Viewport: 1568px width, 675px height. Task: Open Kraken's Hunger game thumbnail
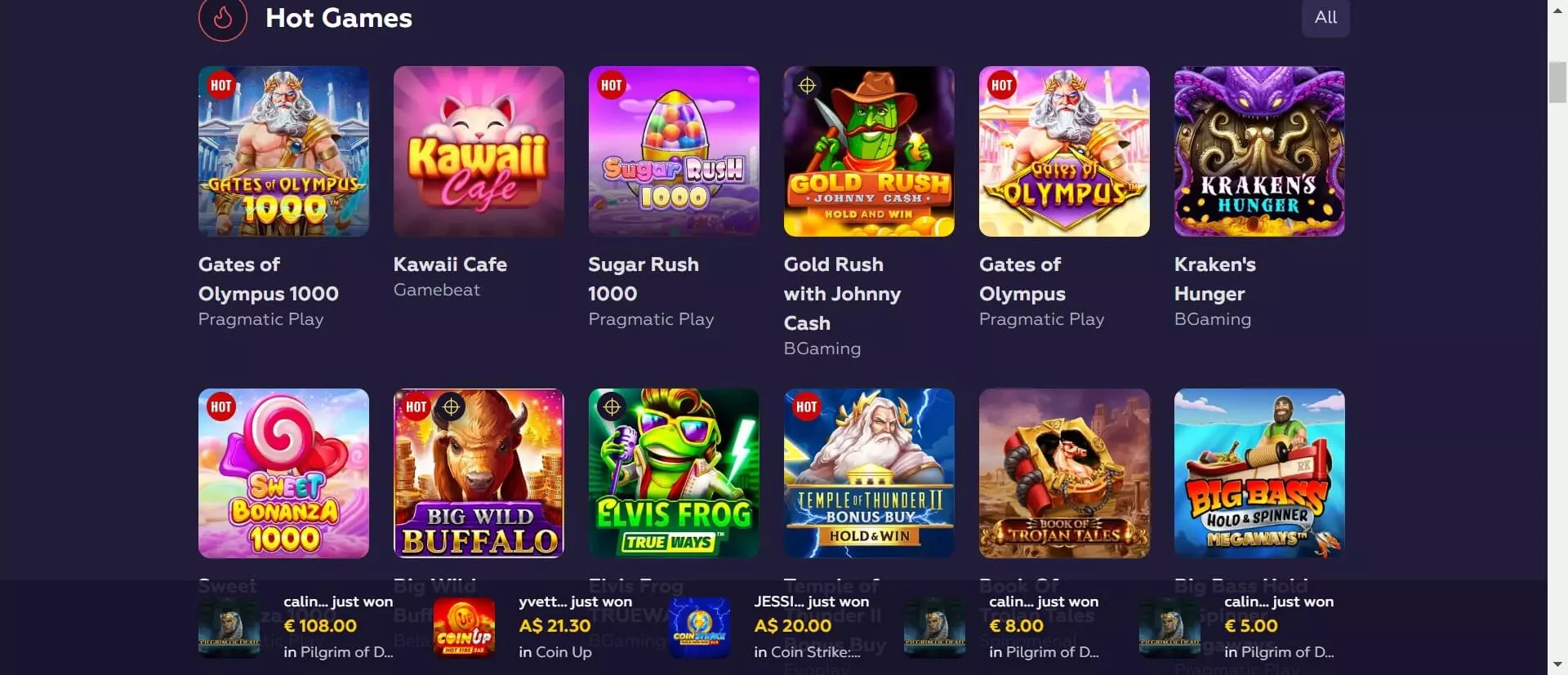1259,151
